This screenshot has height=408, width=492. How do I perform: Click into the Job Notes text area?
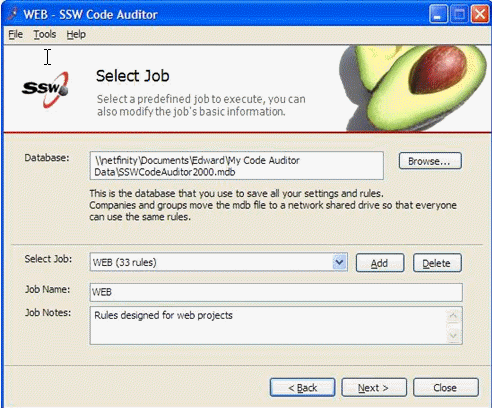[268, 326]
